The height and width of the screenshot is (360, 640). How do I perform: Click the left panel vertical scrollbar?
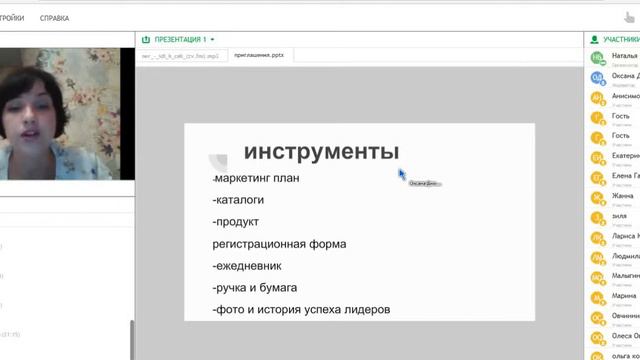pos(132,340)
